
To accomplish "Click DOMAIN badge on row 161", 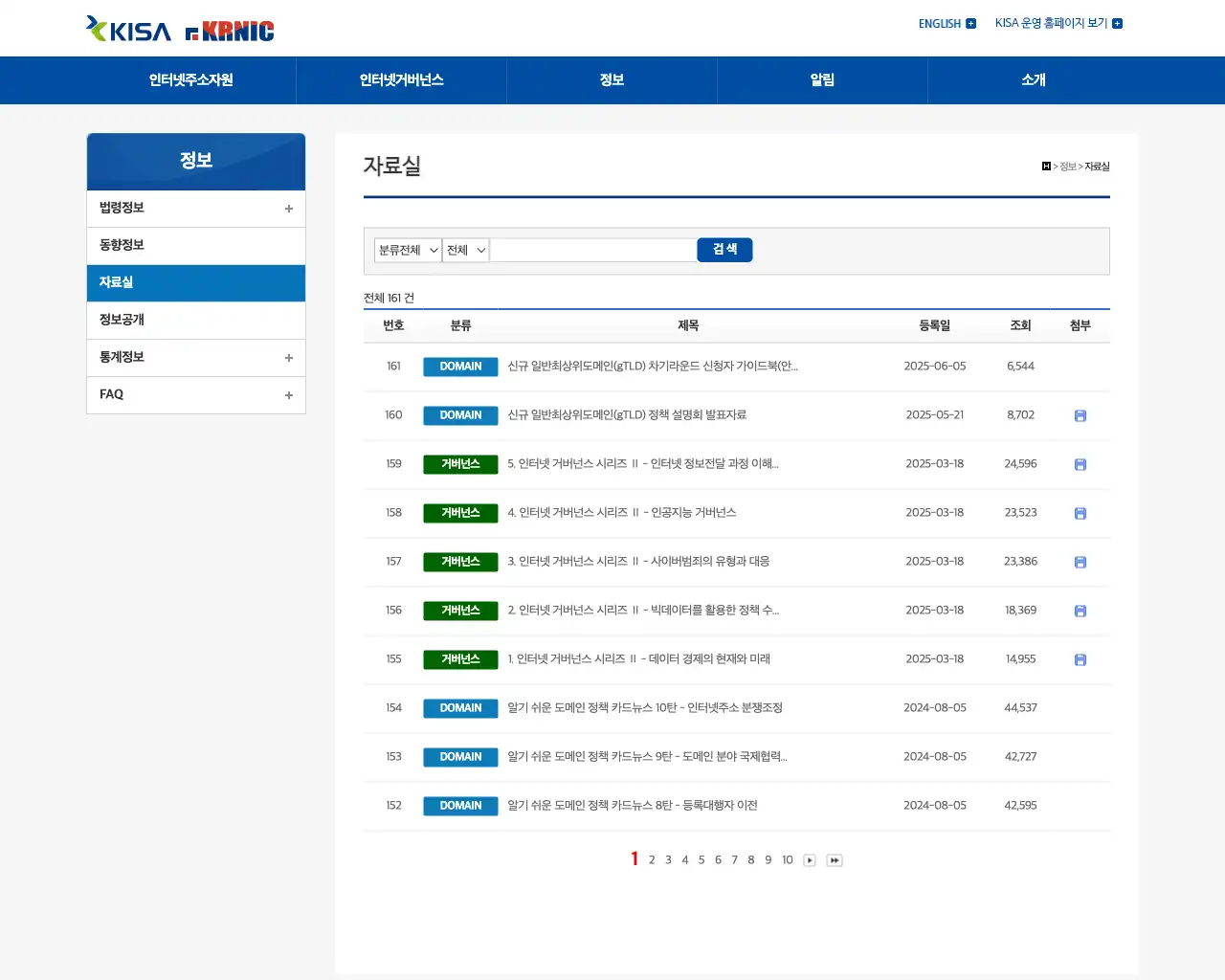I will [460, 367].
